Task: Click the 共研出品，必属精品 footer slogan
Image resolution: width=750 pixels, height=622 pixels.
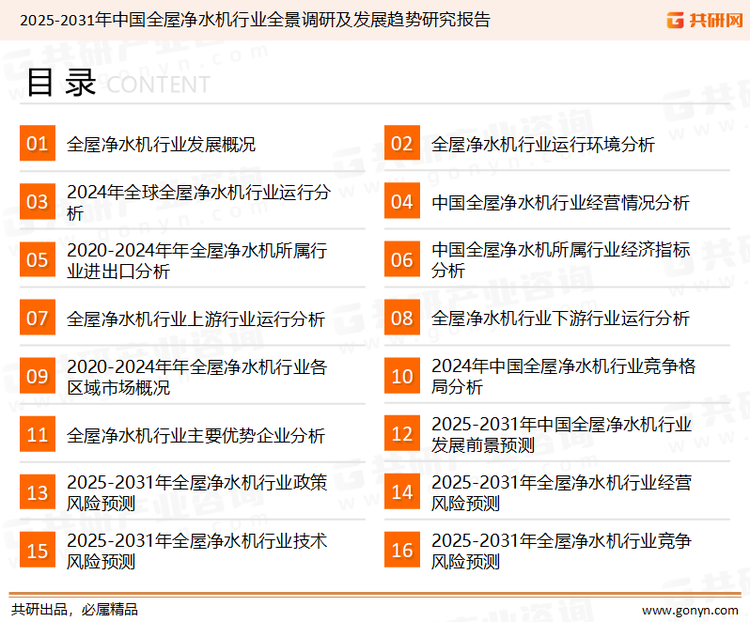Action: click(74, 609)
